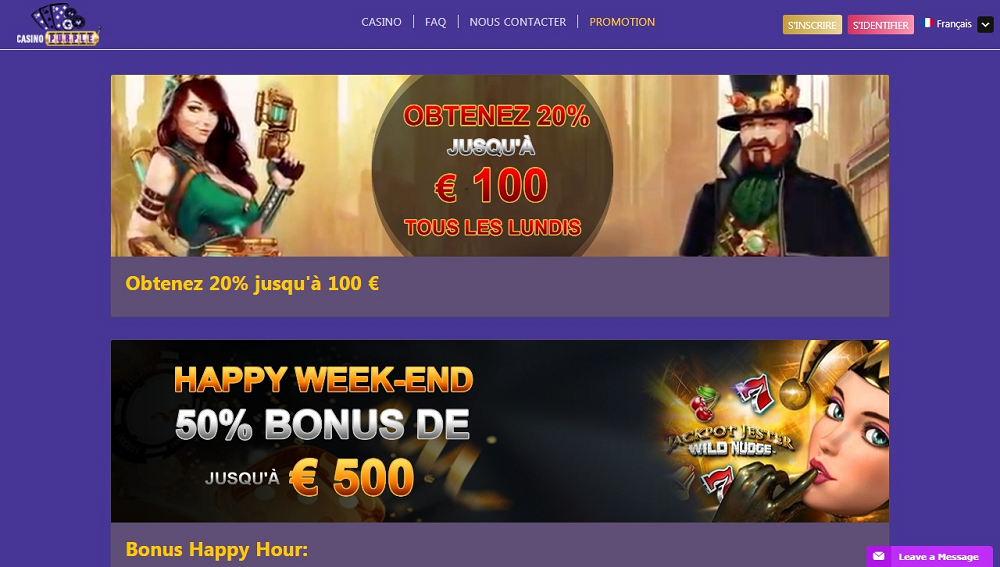
Task: Open the Happy Week-End bonus banner
Action: pyautogui.click(x=500, y=431)
